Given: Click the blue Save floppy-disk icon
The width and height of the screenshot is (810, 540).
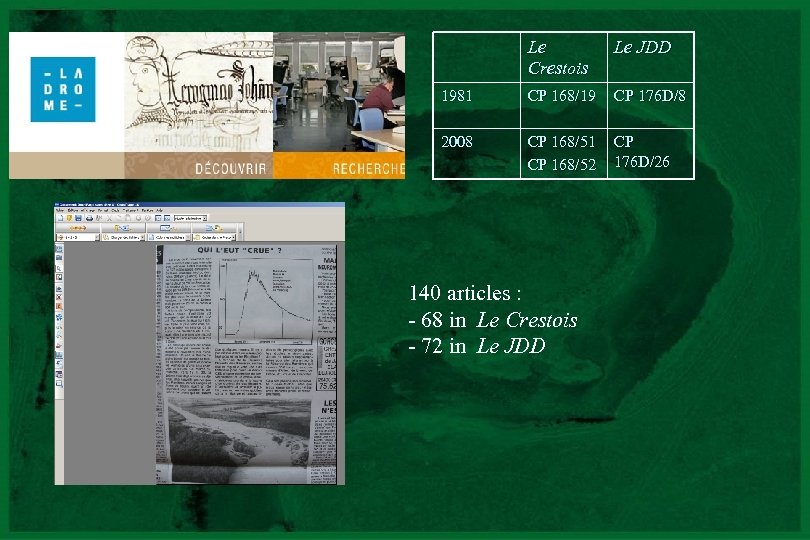Looking at the screenshot, I should 78,218.
